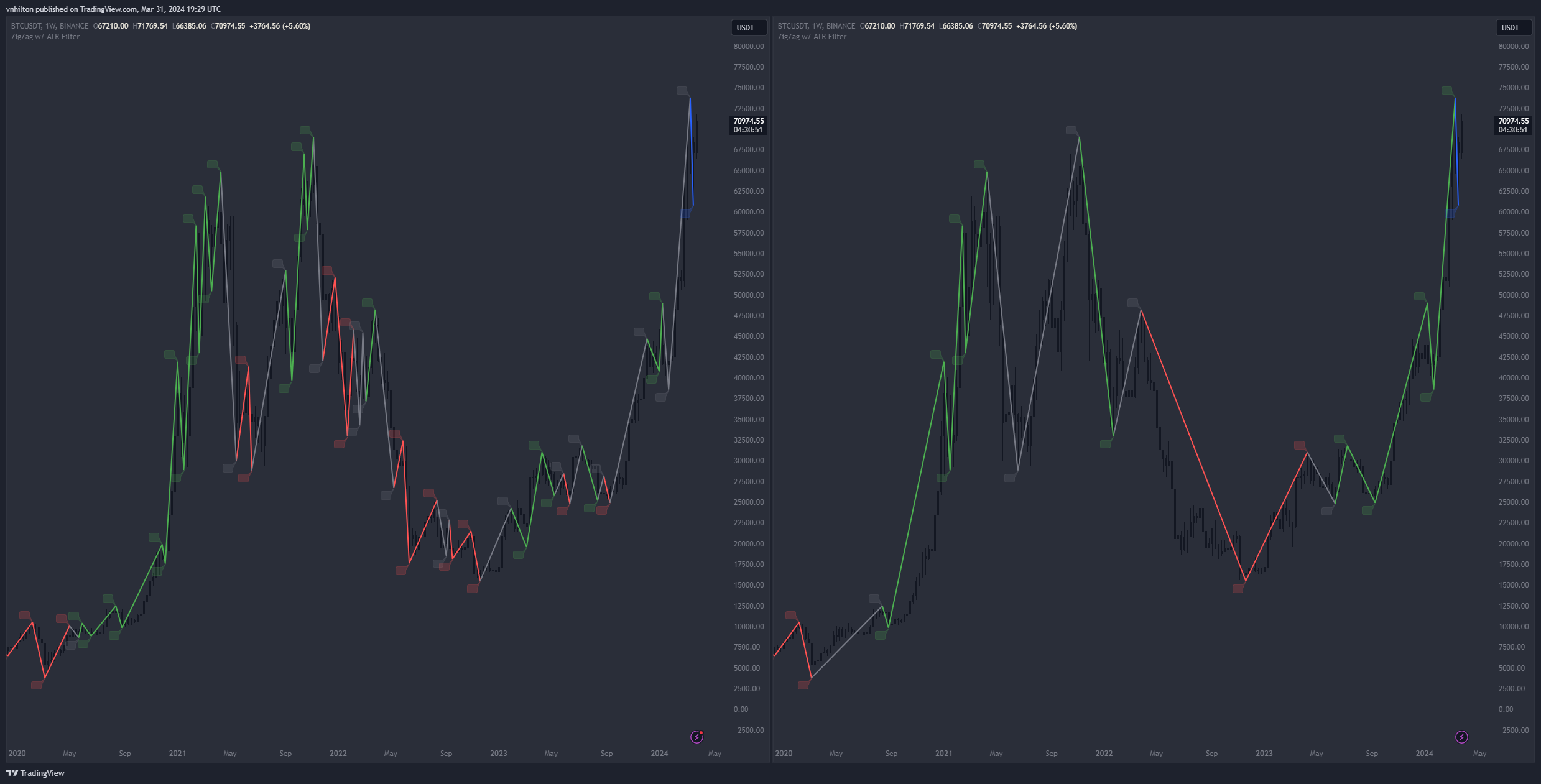Viewport: 1541px width, 784px height.
Task: Click 2022 on the right chart time axis
Action: tap(1104, 754)
